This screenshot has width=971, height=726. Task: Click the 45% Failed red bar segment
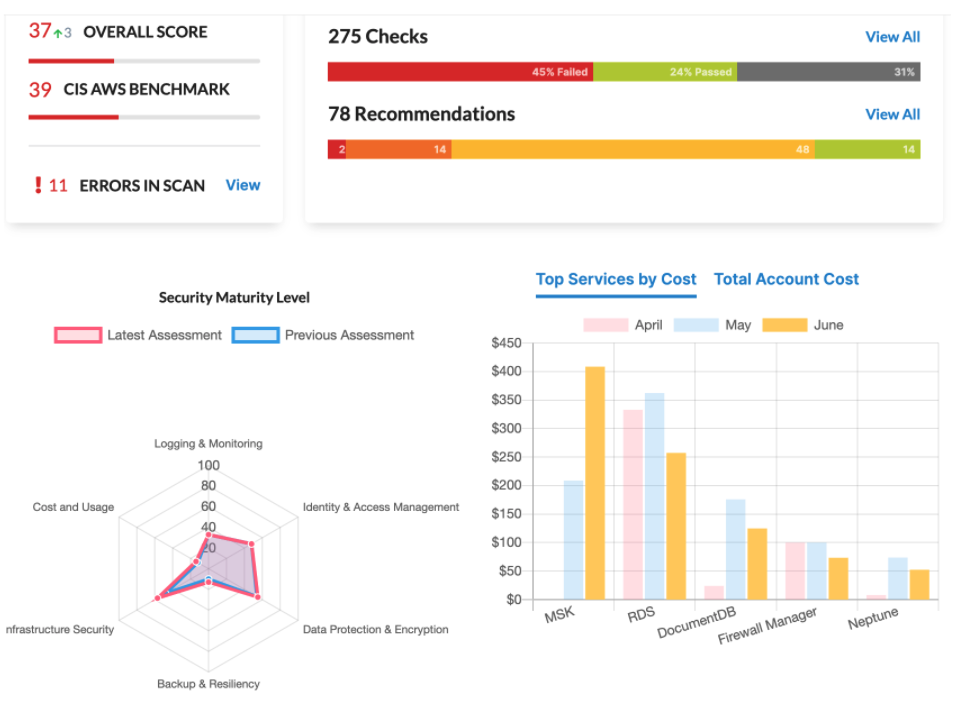460,72
